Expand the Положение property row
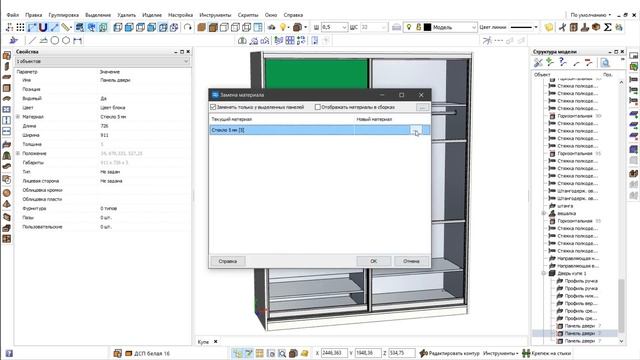Viewport: 640px width, 360px height. coord(18,153)
